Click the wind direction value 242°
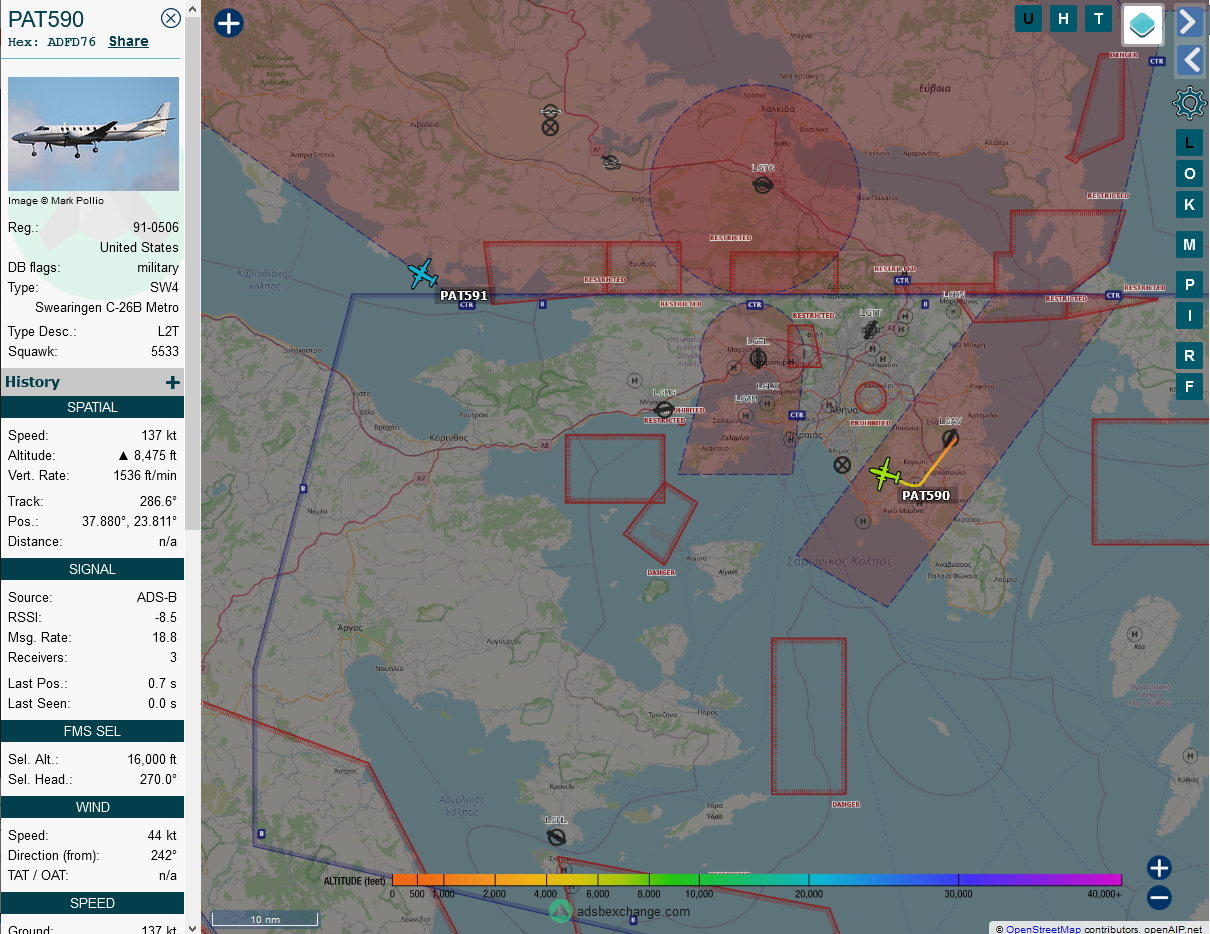This screenshot has height=934, width=1210. [163, 855]
